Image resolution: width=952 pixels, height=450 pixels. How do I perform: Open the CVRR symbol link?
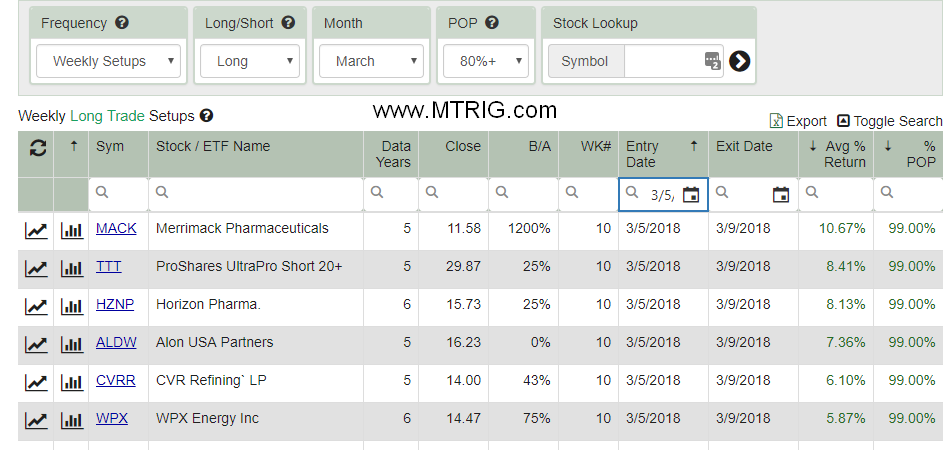pos(115,380)
